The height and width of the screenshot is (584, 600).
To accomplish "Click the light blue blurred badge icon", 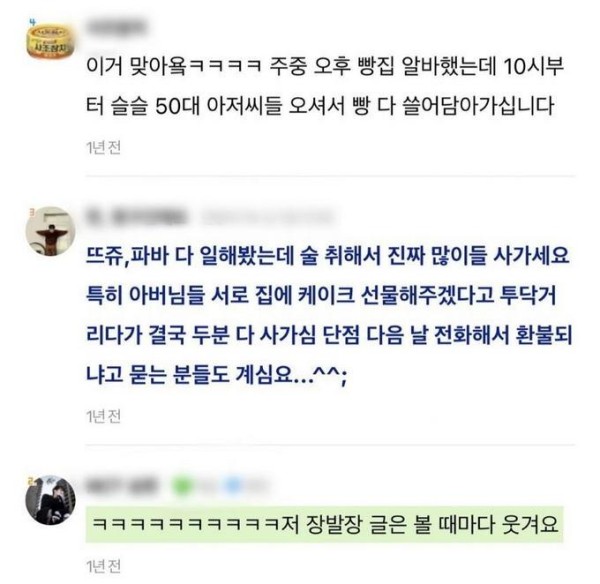I will tap(234, 486).
